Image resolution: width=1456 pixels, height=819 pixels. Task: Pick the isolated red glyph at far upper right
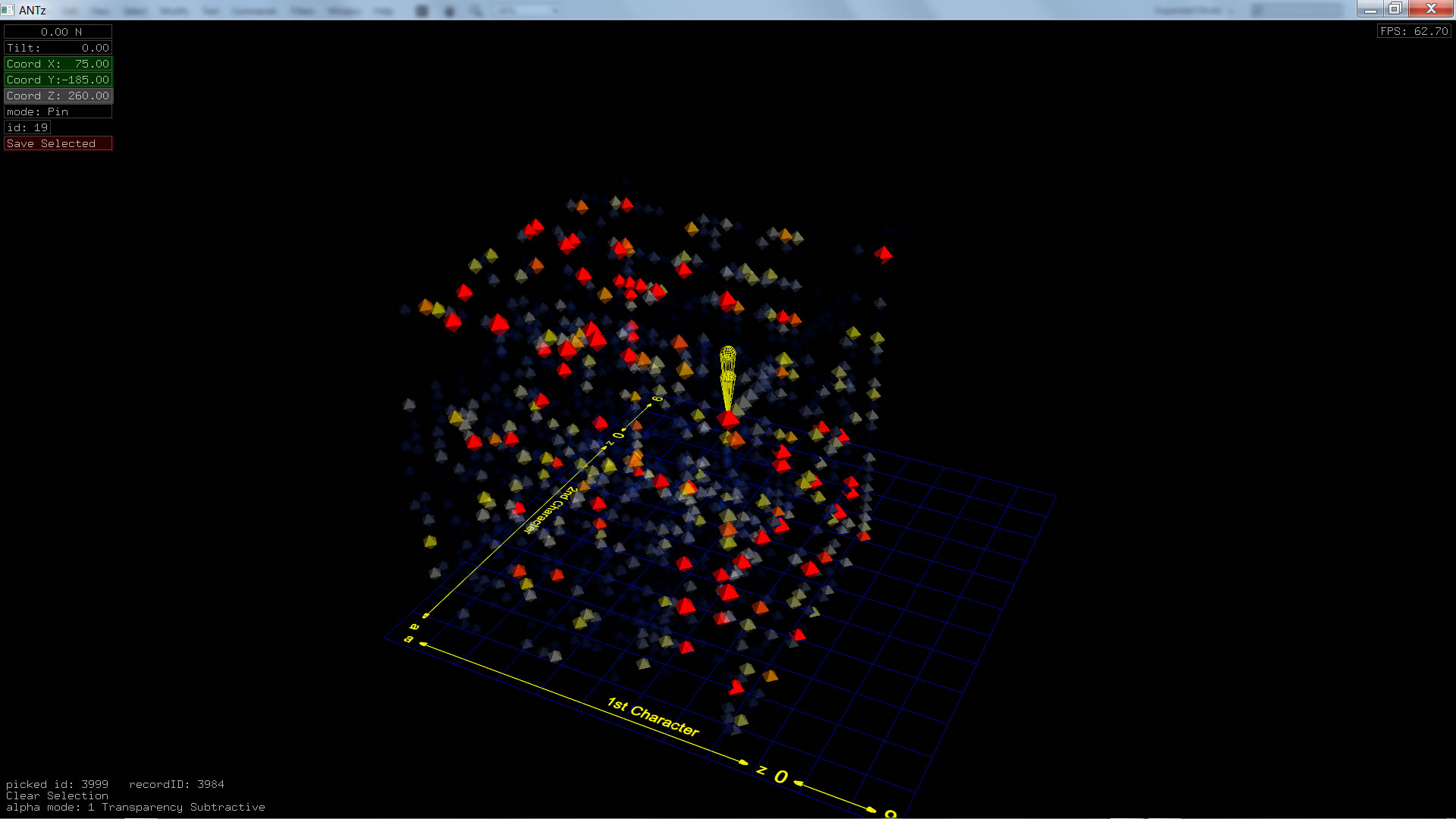[883, 253]
